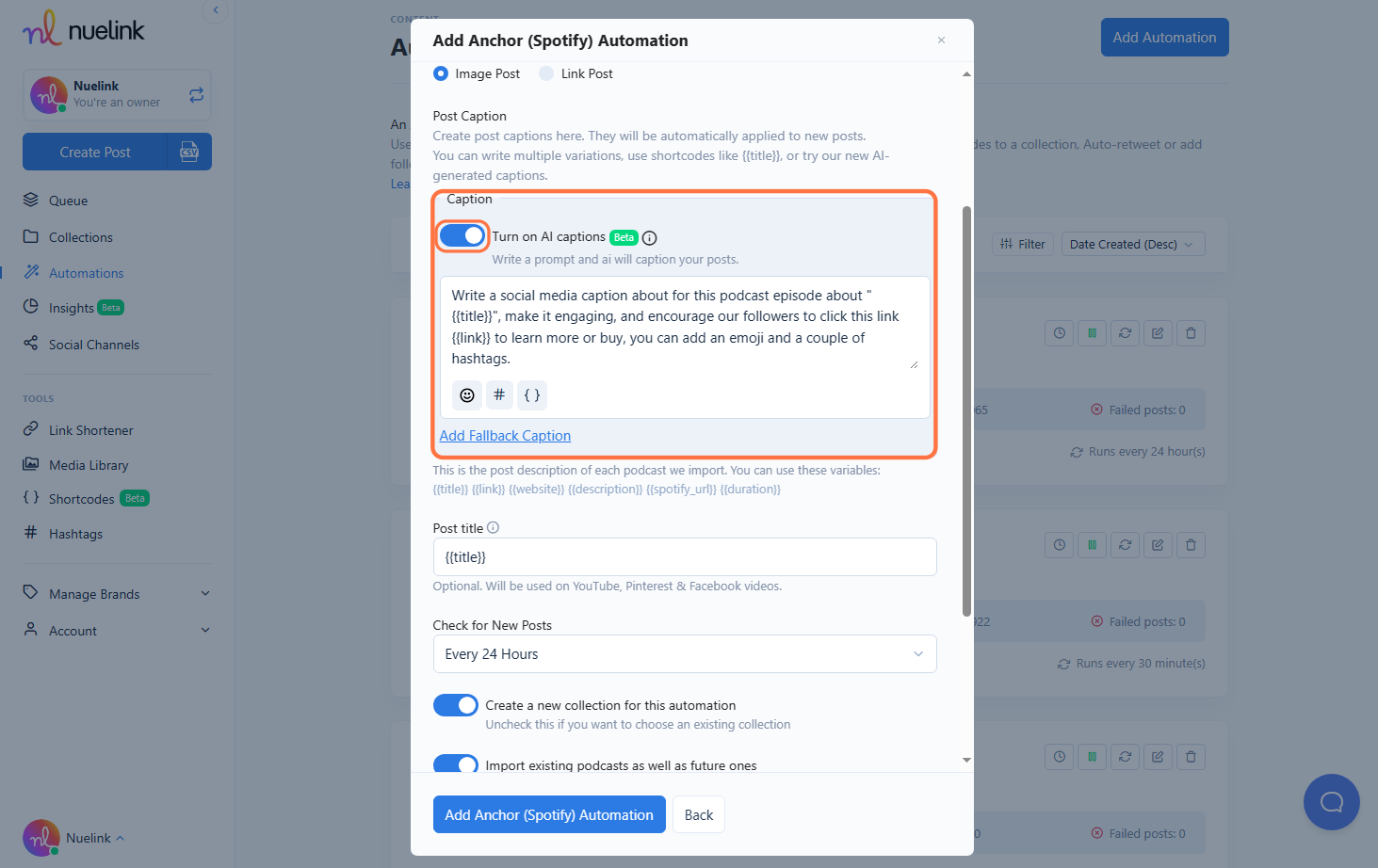The image size is (1378, 868).
Task: Open the Check for New Posts dropdown
Action: click(685, 654)
